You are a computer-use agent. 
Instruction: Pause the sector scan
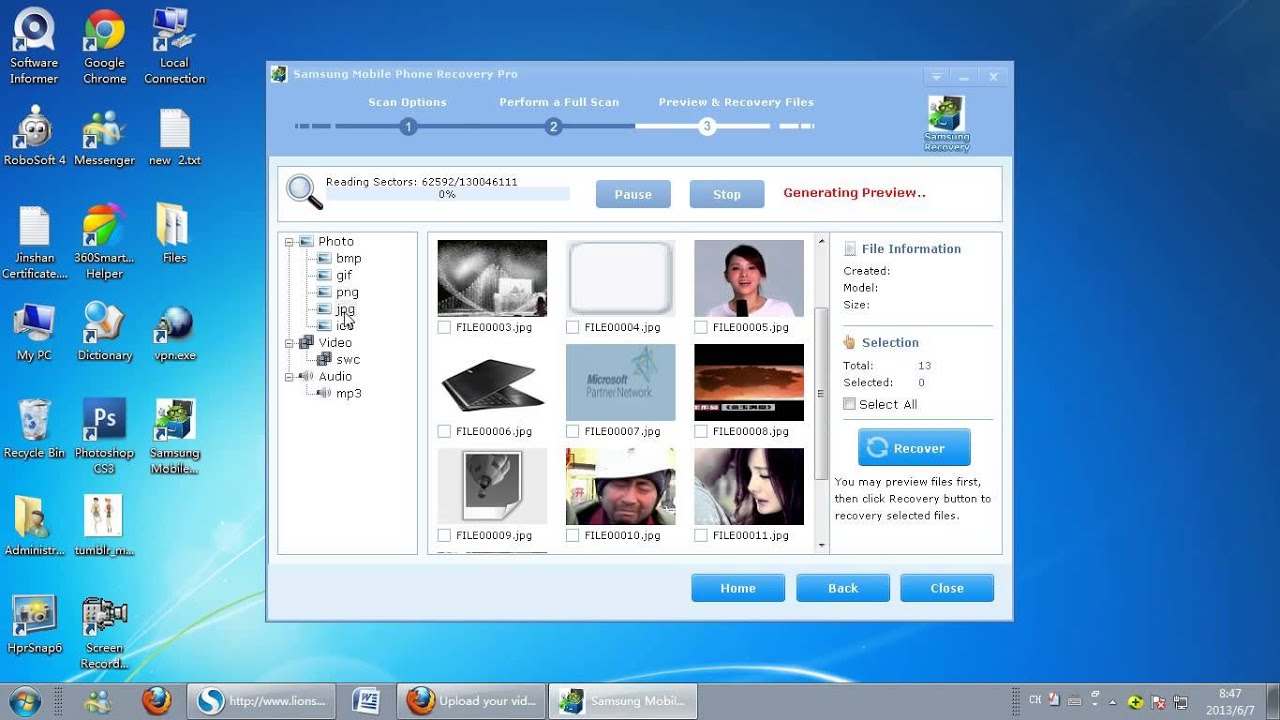pyautogui.click(x=633, y=194)
